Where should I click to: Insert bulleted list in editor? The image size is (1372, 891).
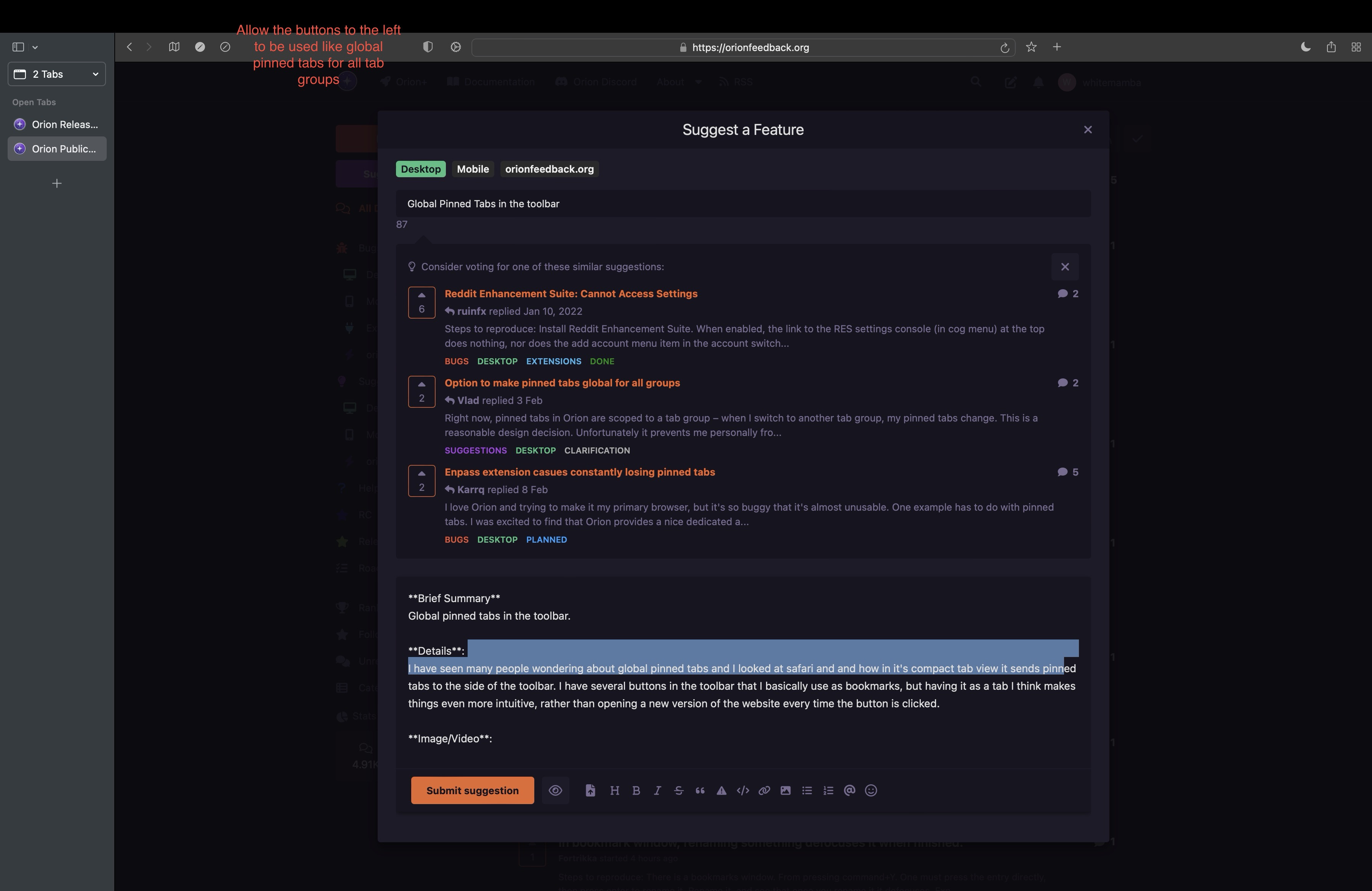tap(807, 791)
